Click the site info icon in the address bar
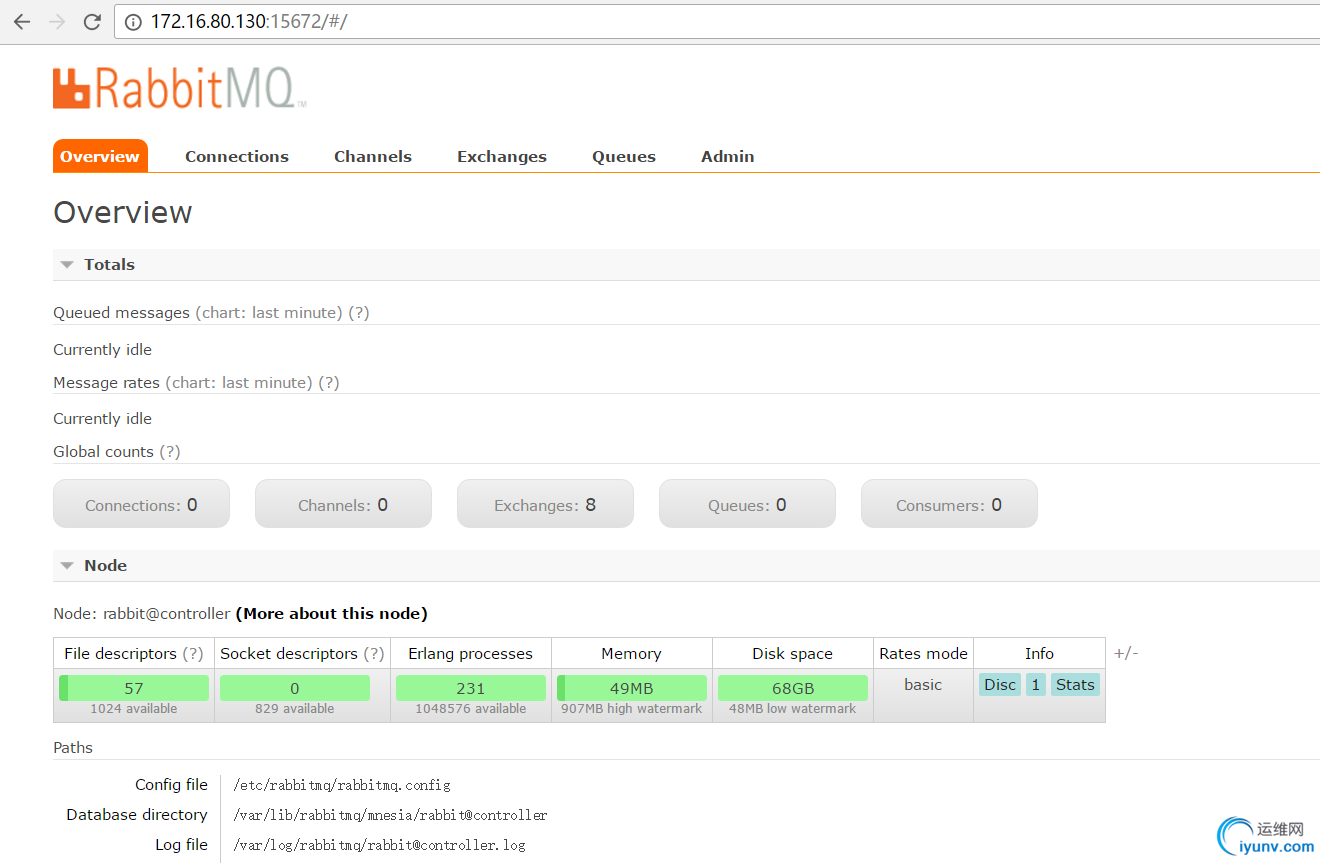The width and height of the screenshot is (1320, 863). point(133,21)
